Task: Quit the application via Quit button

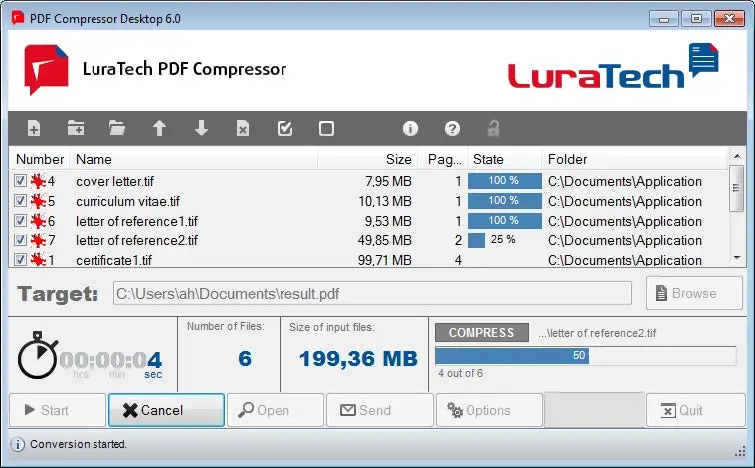Action: click(696, 410)
